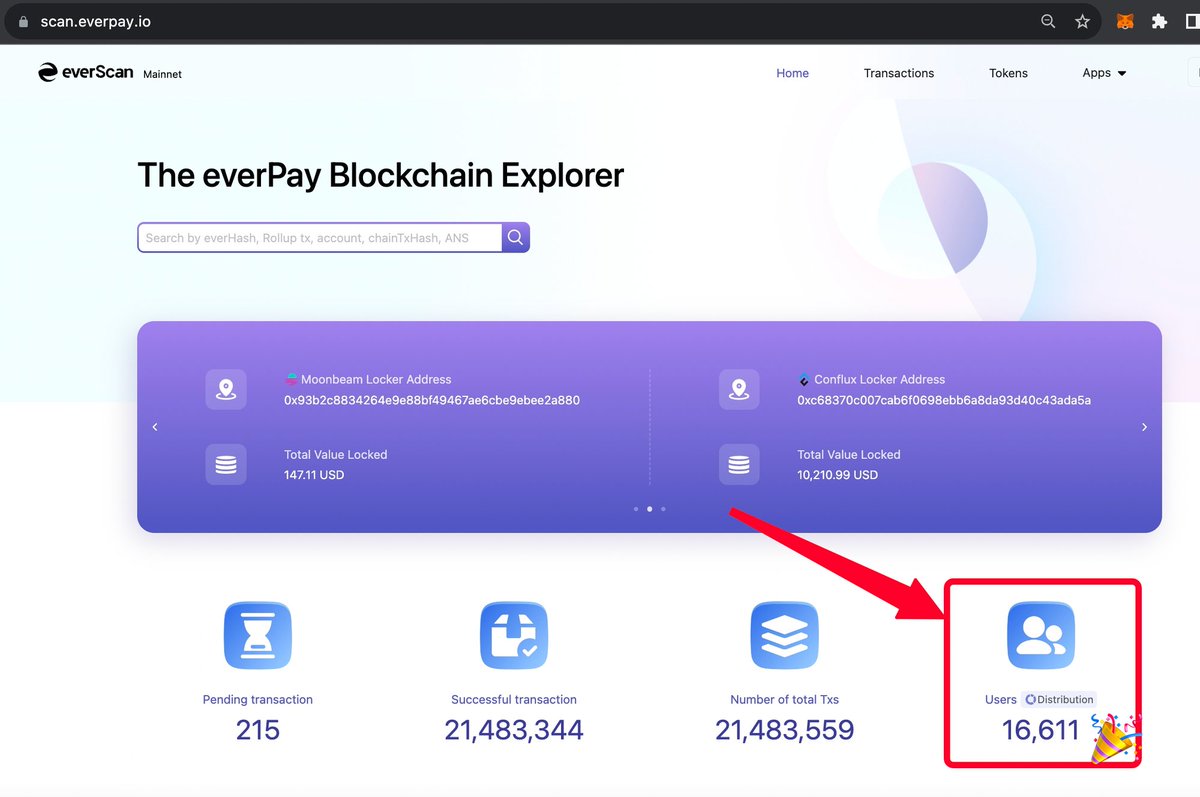Click the Moonbeam Locker Address location icon
Screen dimensions: 1200x797
click(226, 389)
